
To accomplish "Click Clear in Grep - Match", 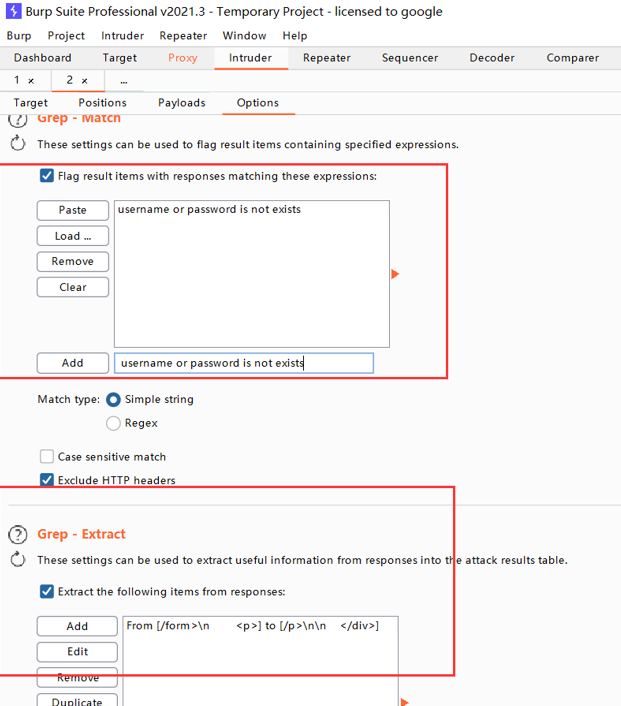I will coord(73,287).
